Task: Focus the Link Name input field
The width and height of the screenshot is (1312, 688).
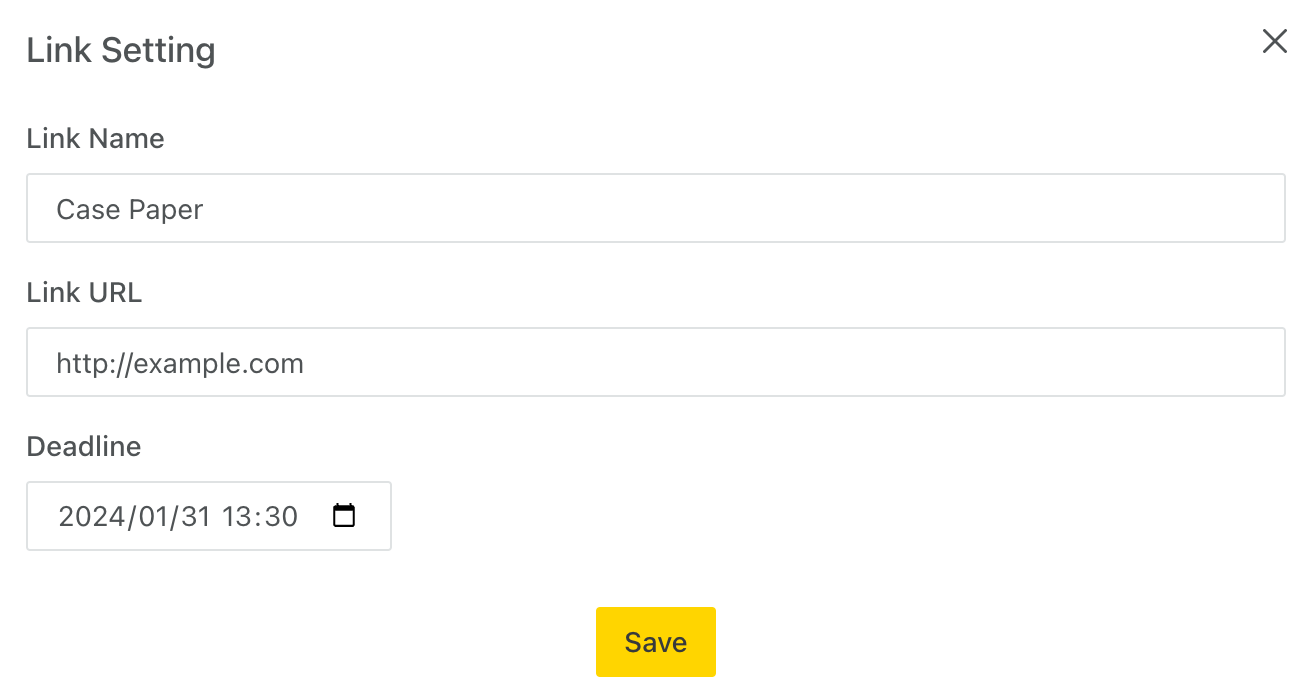Action: coord(656,208)
